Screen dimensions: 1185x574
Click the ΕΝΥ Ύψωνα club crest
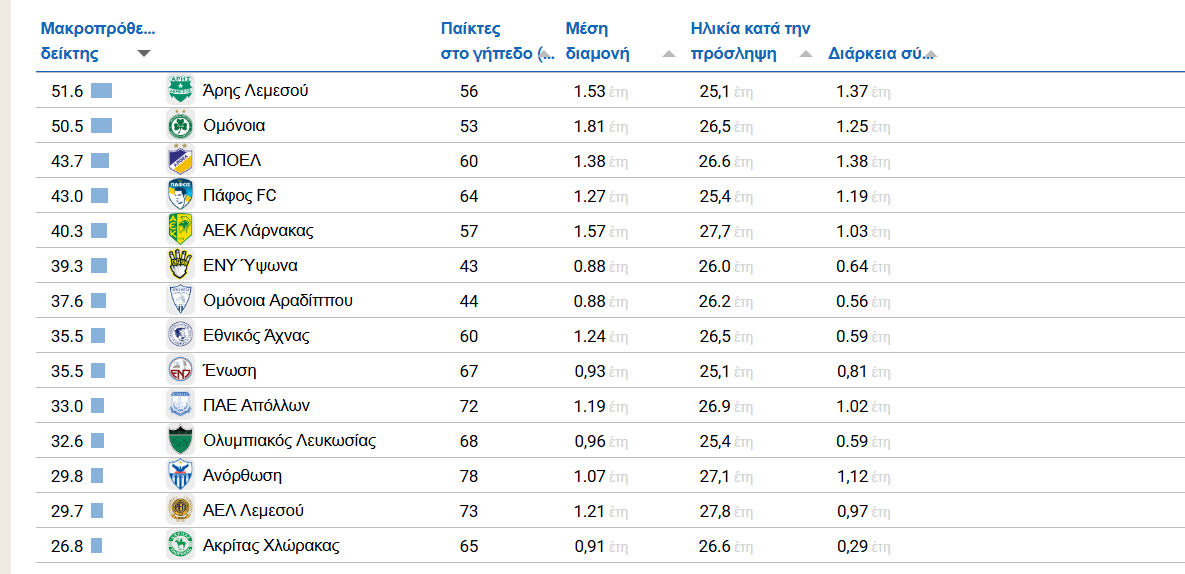(x=179, y=266)
